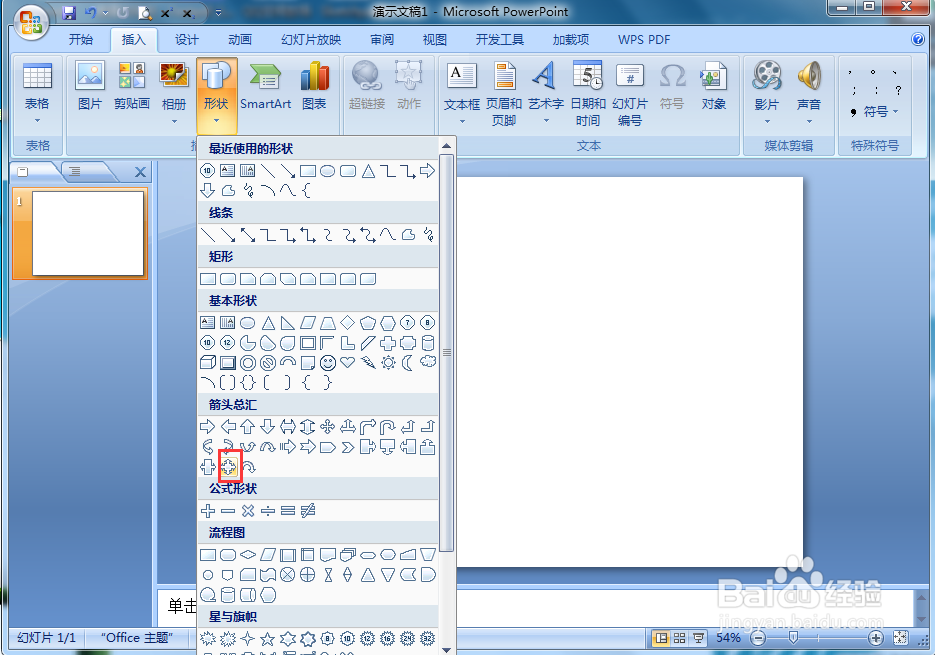Select the not-equal equation shape

pos(308,511)
